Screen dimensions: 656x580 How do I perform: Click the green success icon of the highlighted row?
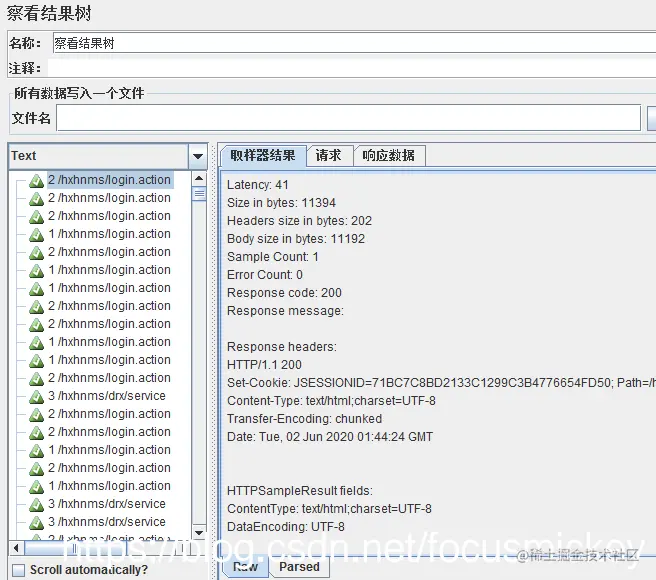click(x=36, y=180)
